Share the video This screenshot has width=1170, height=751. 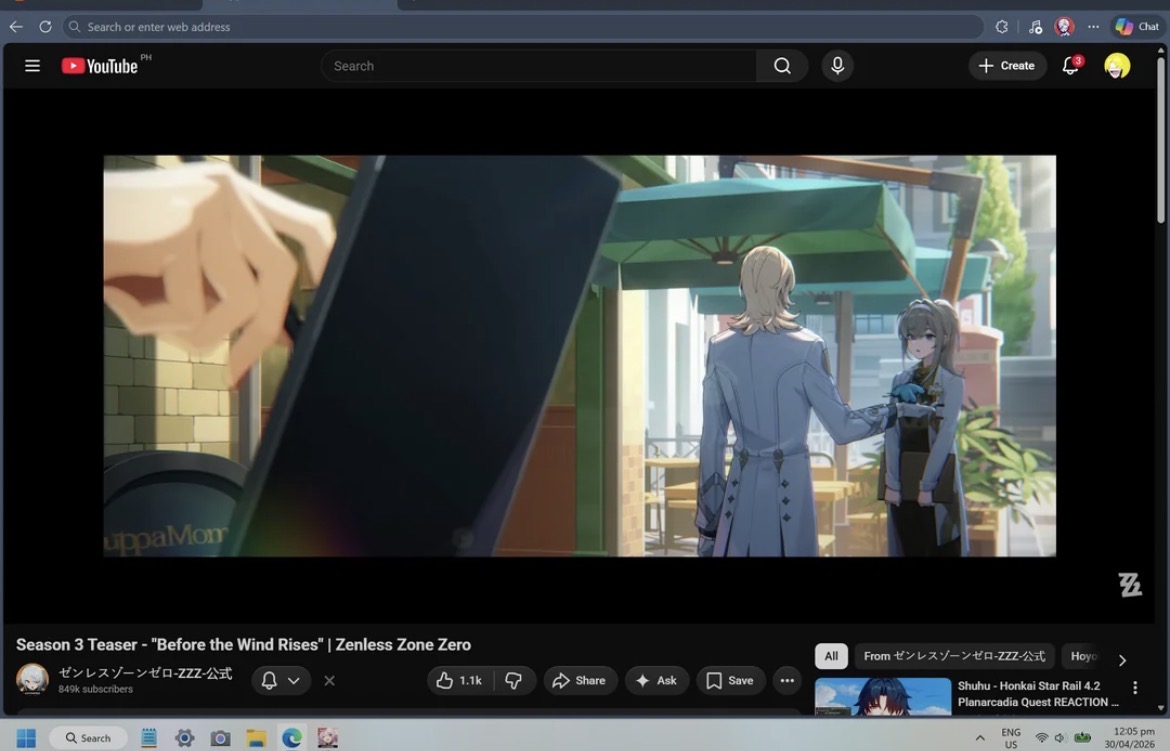pos(579,680)
